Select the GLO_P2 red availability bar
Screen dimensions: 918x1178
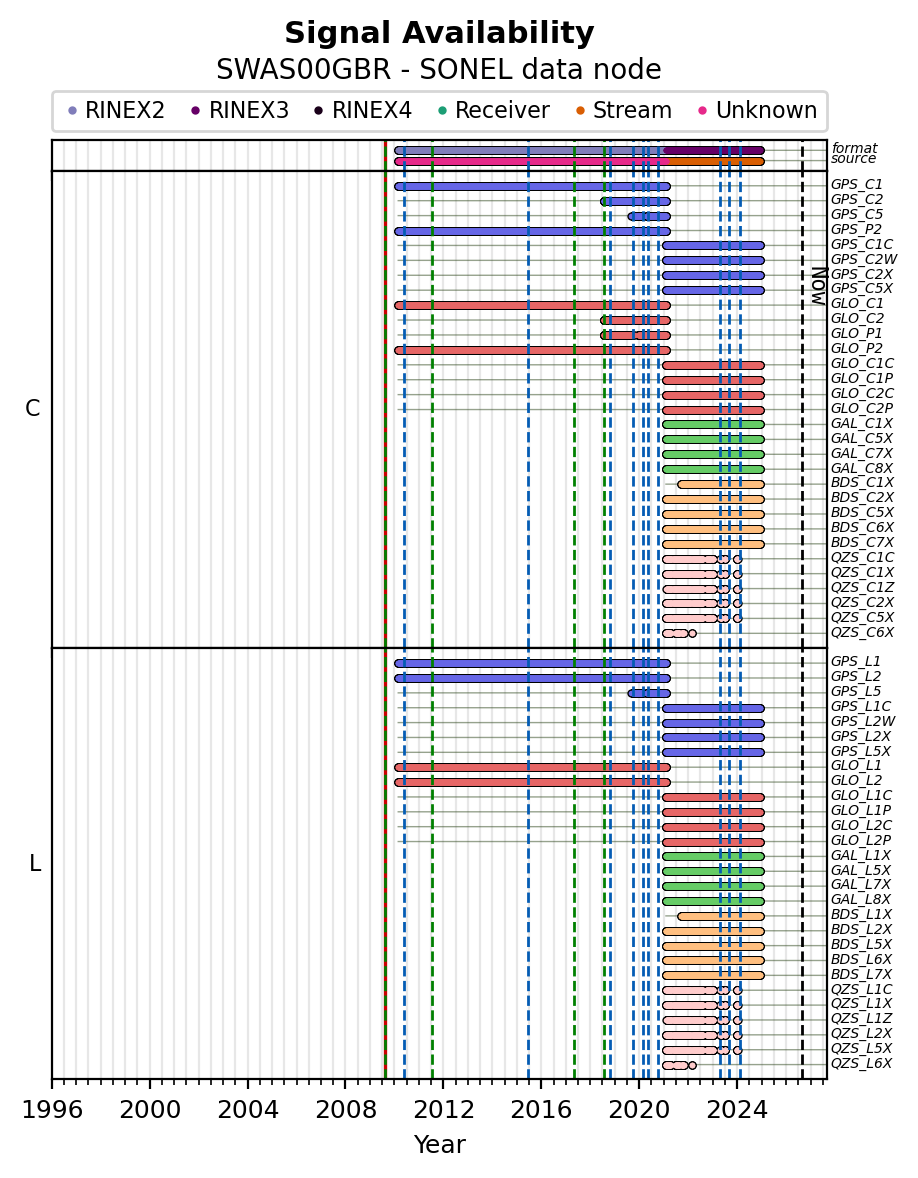point(532,350)
